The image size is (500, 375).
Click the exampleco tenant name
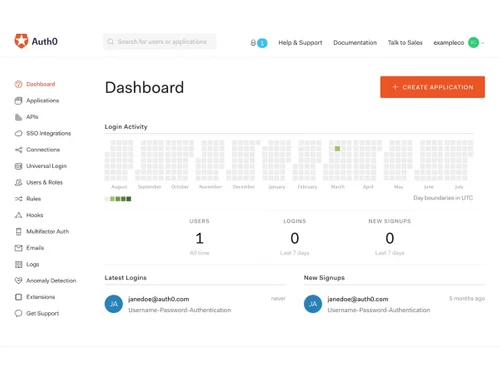tap(449, 43)
